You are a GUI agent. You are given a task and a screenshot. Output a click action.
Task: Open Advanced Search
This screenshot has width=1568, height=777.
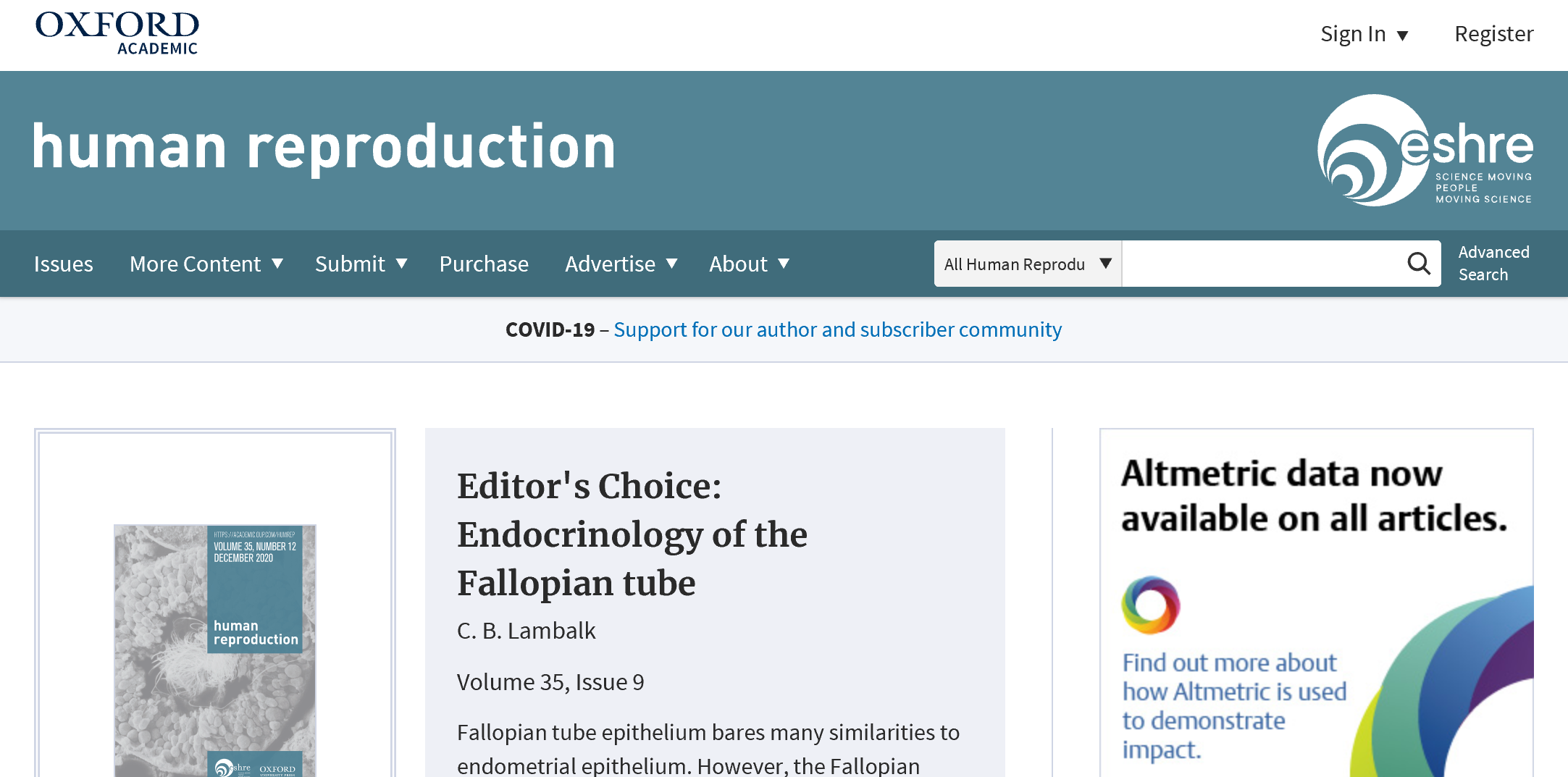point(1493,264)
